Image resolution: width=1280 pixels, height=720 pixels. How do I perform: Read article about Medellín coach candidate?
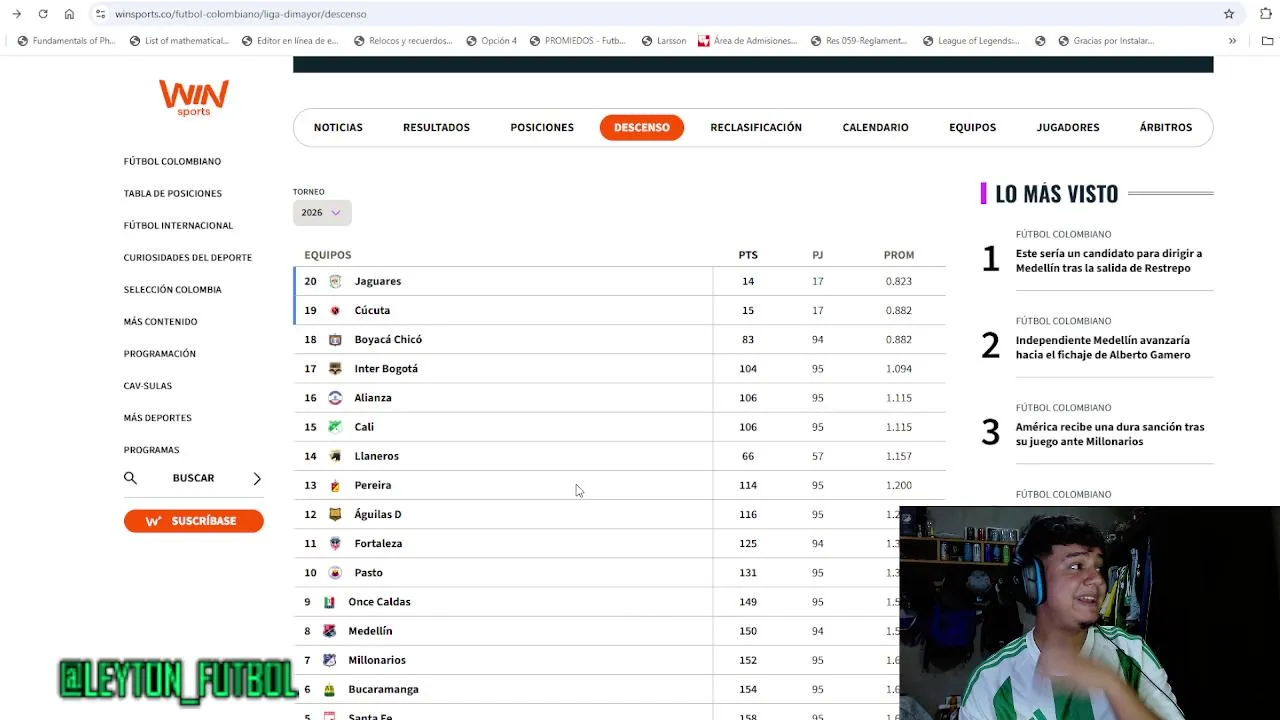[1109, 261]
